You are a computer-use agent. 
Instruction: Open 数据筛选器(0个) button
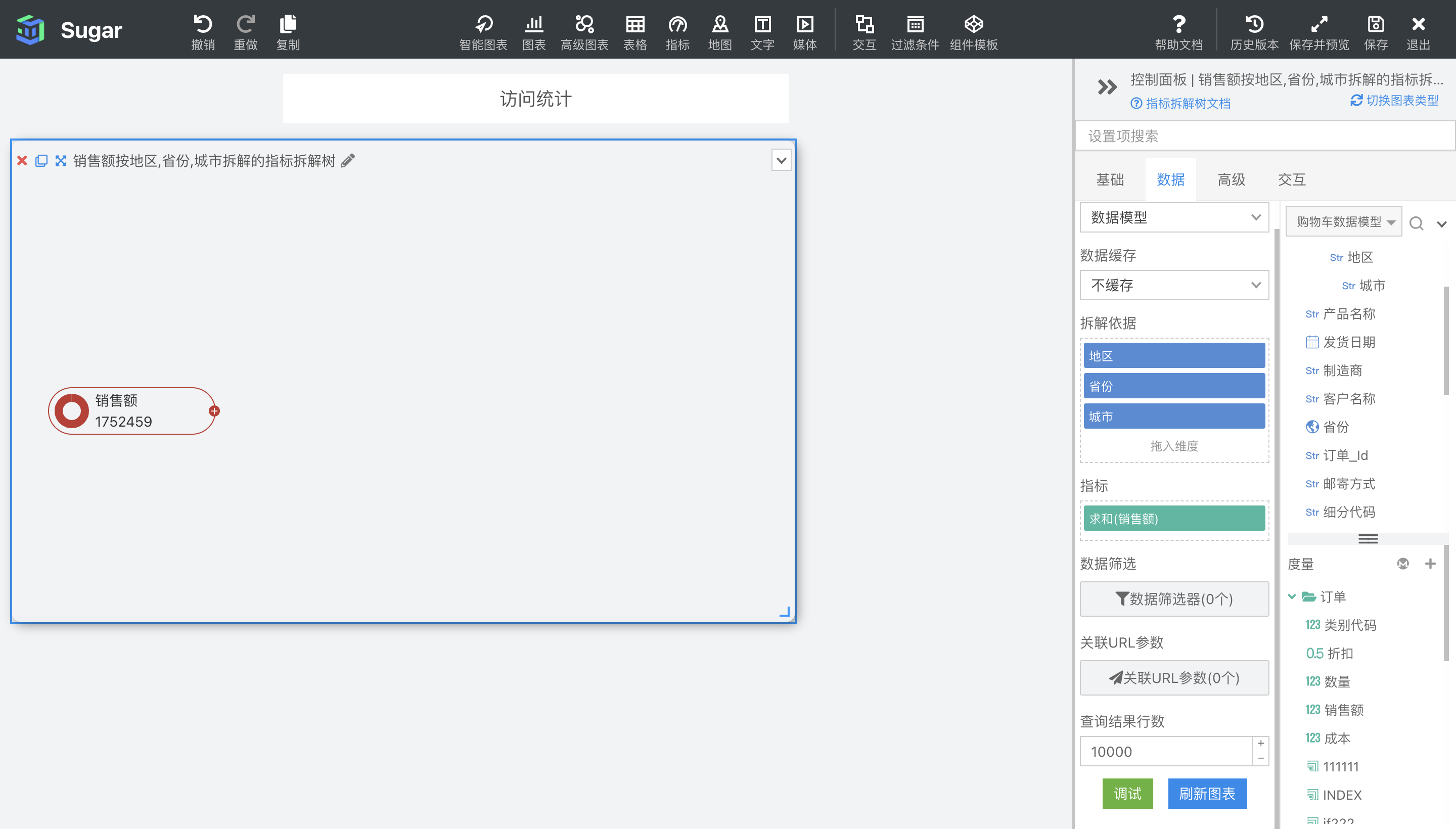[x=1174, y=599]
